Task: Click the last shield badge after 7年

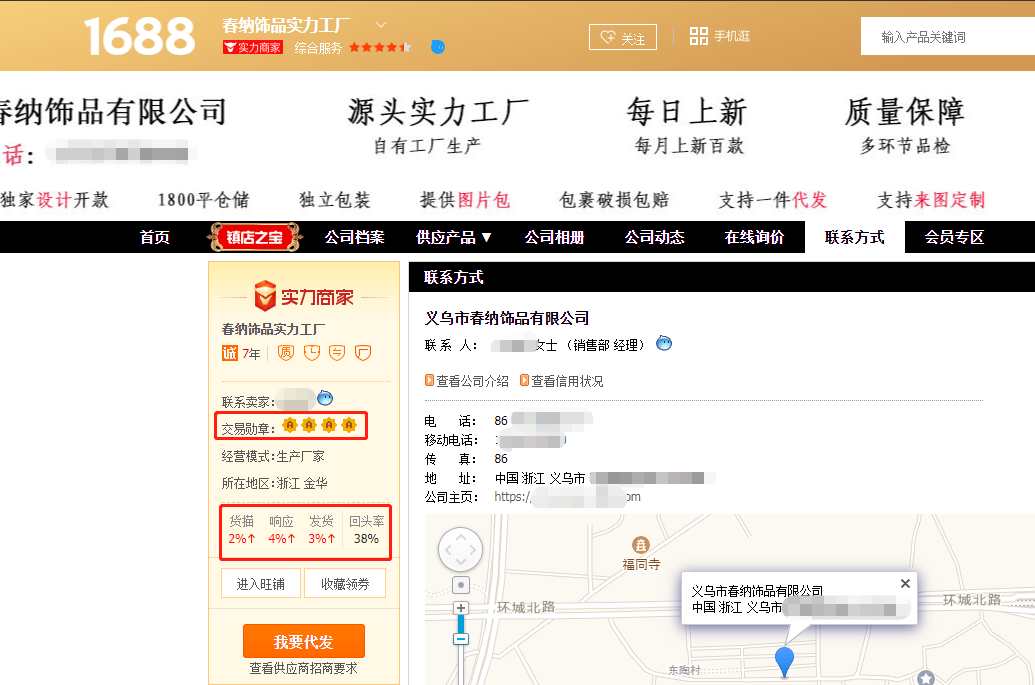Action: pyautogui.click(x=363, y=353)
